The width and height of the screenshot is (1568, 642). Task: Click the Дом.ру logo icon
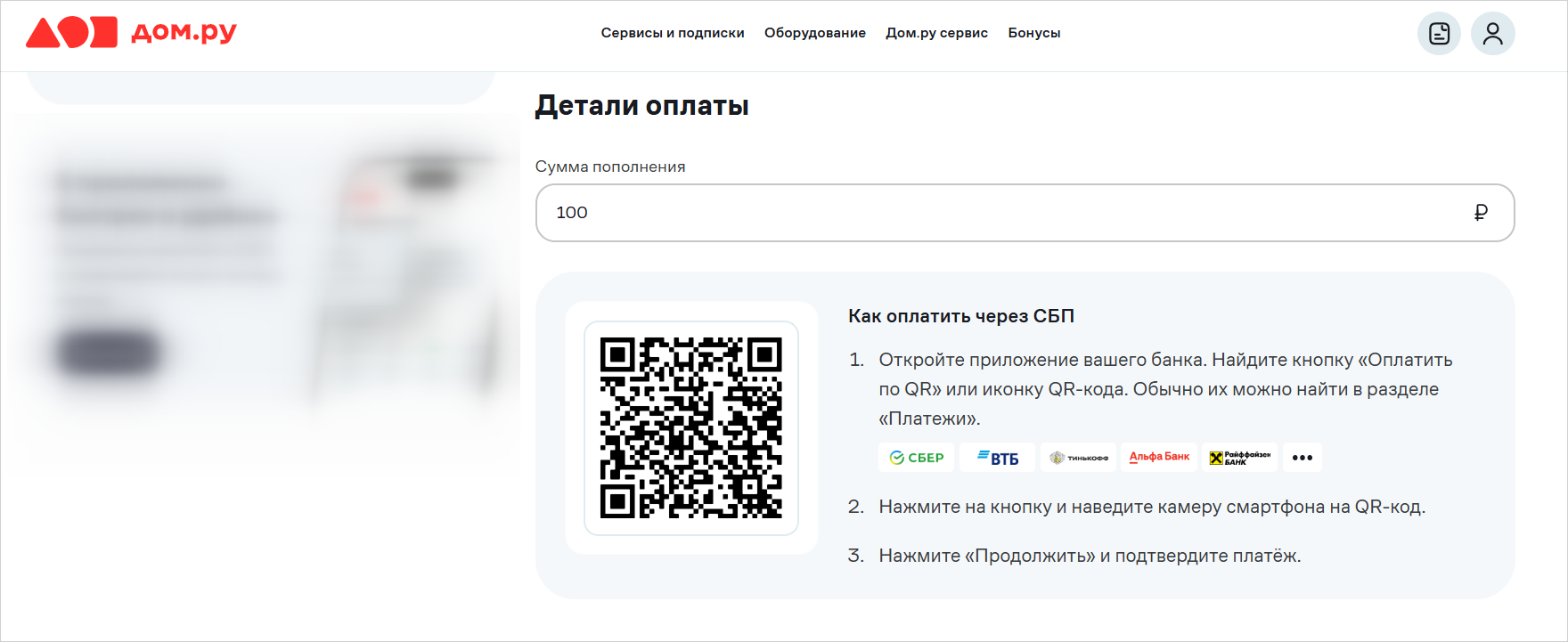pos(71,32)
